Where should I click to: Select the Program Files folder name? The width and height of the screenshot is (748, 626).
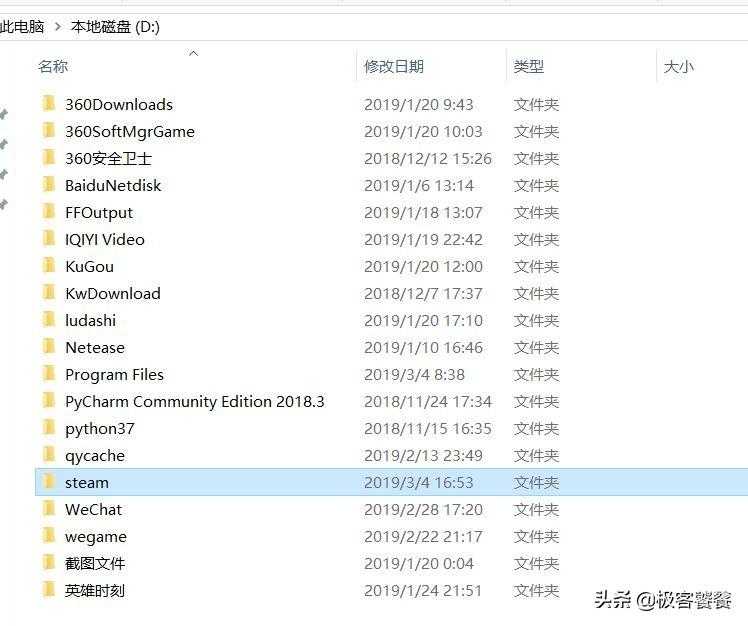(114, 374)
